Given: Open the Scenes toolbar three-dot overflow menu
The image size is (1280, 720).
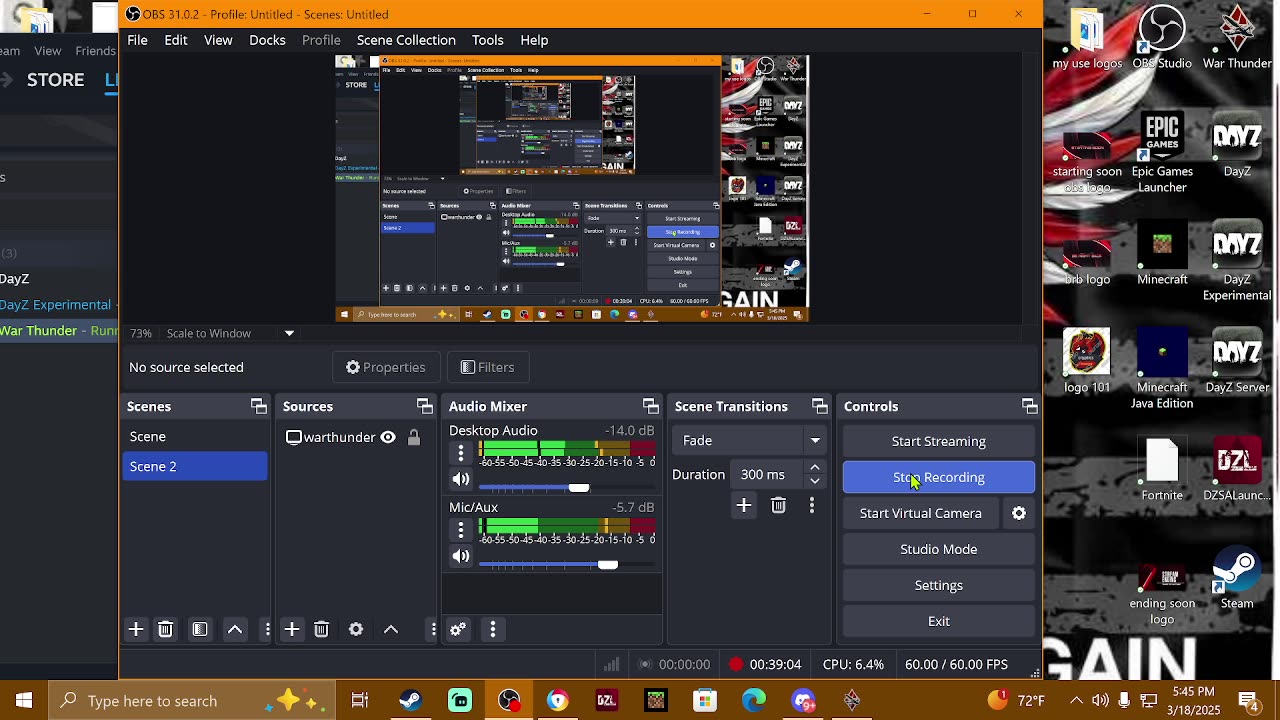Looking at the screenshot, I should pyautogui.click(x=267, y=629).
